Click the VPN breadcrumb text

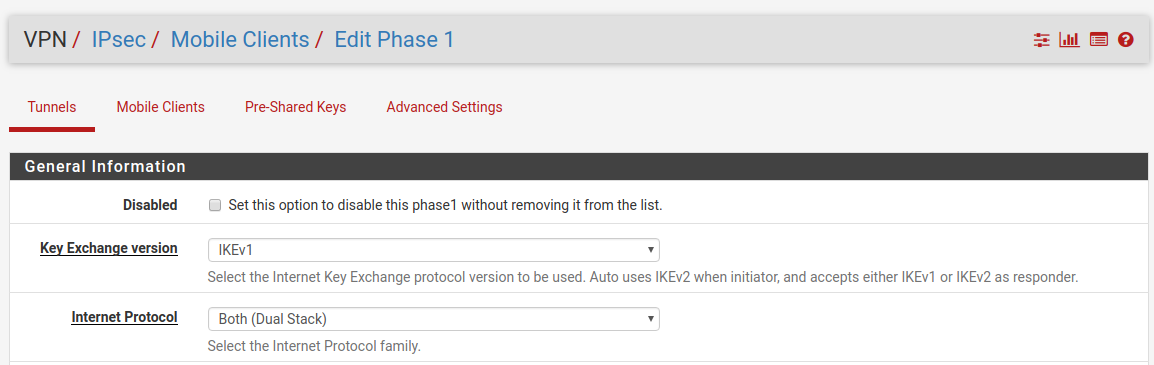click(45, 40)
